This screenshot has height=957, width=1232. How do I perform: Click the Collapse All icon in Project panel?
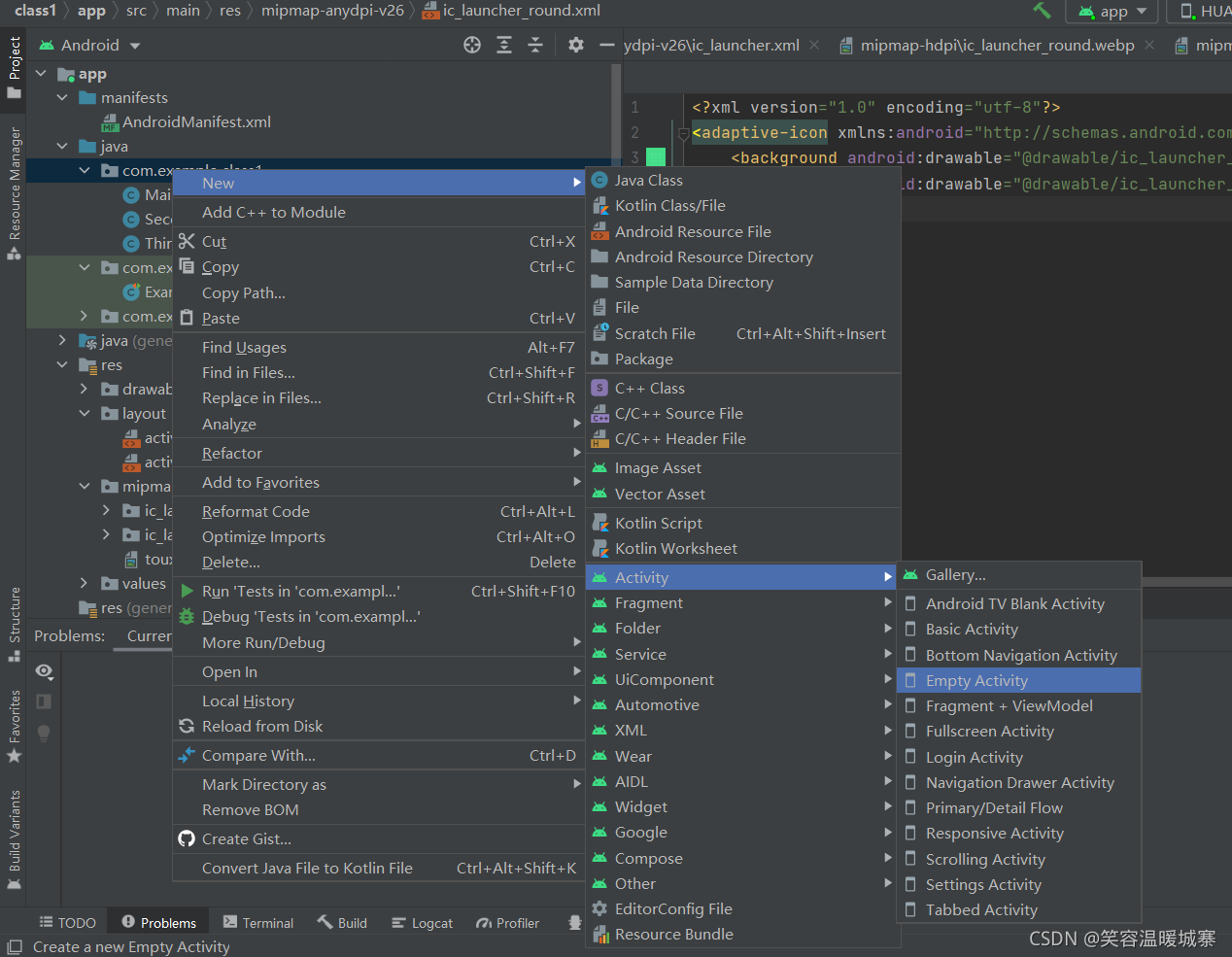[x=535, y=45]
